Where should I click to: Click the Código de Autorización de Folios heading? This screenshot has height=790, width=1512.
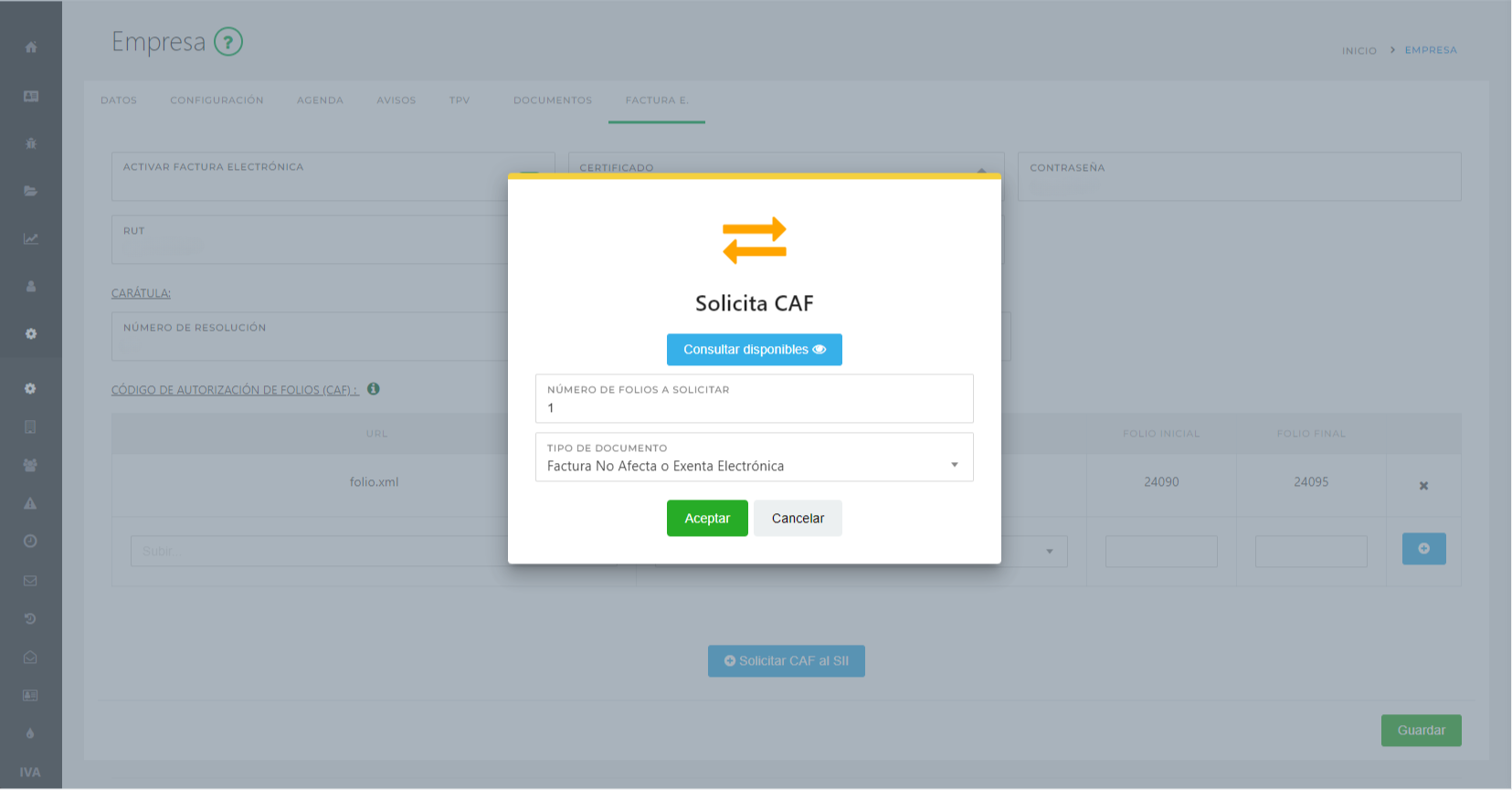235,390
